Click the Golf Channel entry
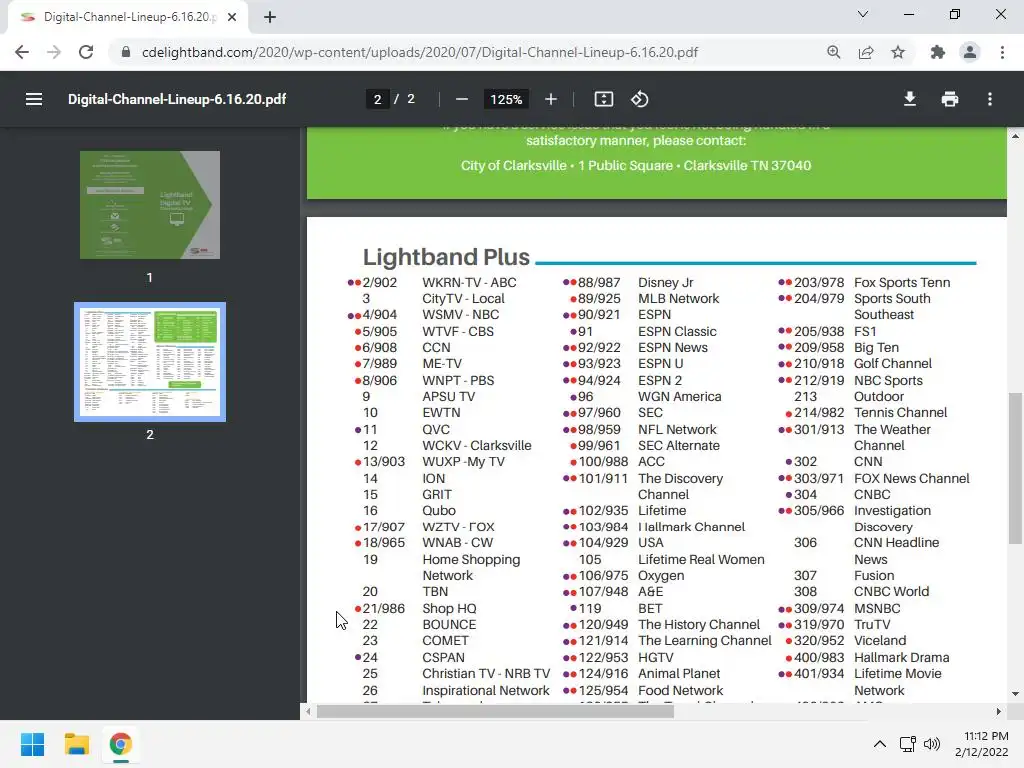1024x768 pixels. point(893,364)
